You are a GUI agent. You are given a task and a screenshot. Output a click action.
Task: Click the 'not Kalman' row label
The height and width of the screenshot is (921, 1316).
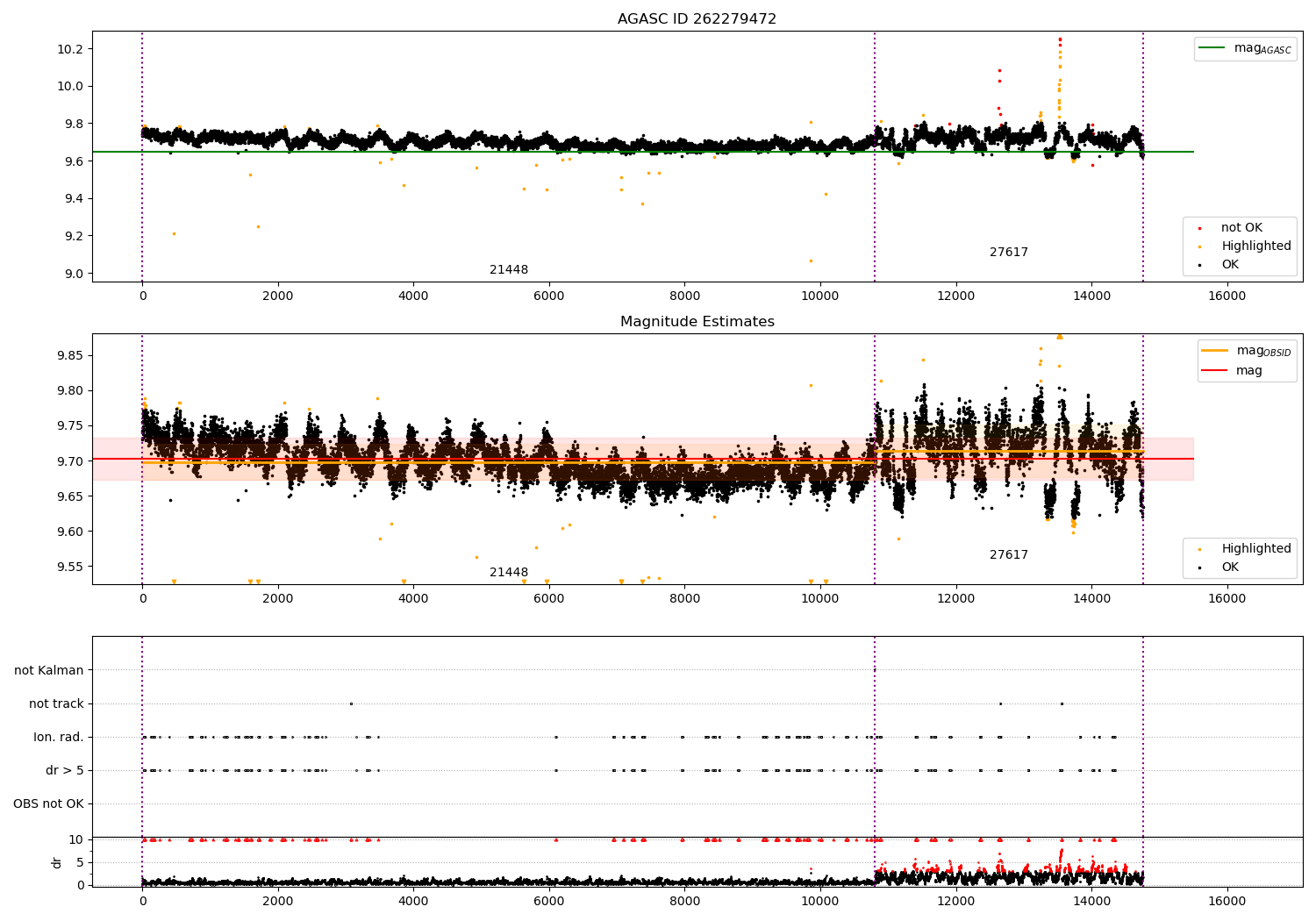(x=49, y=671)
